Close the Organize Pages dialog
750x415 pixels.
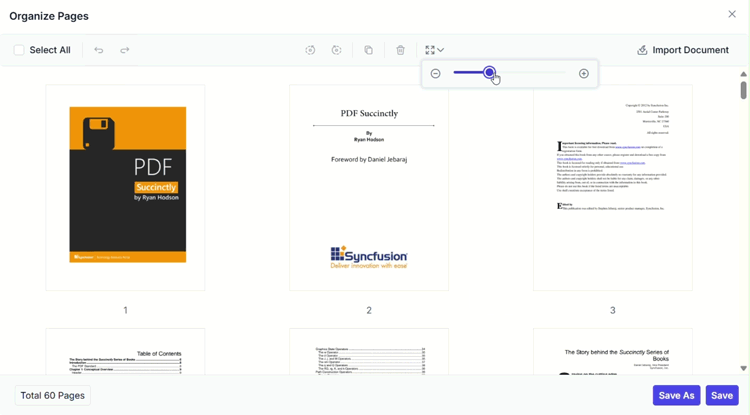732,15
